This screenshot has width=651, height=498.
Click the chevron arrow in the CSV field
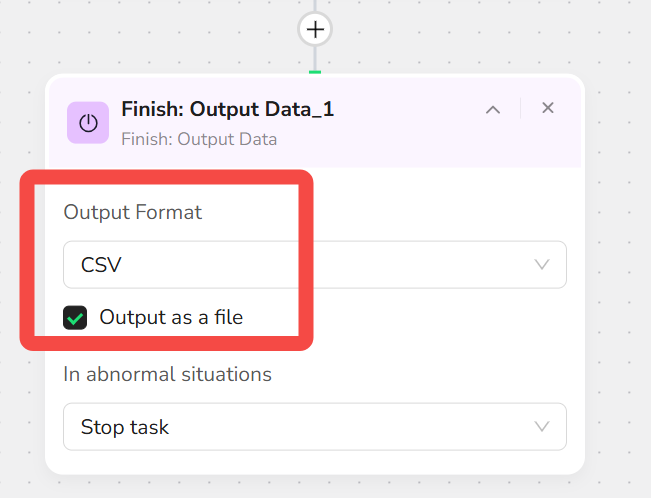(x=542, y=265)
